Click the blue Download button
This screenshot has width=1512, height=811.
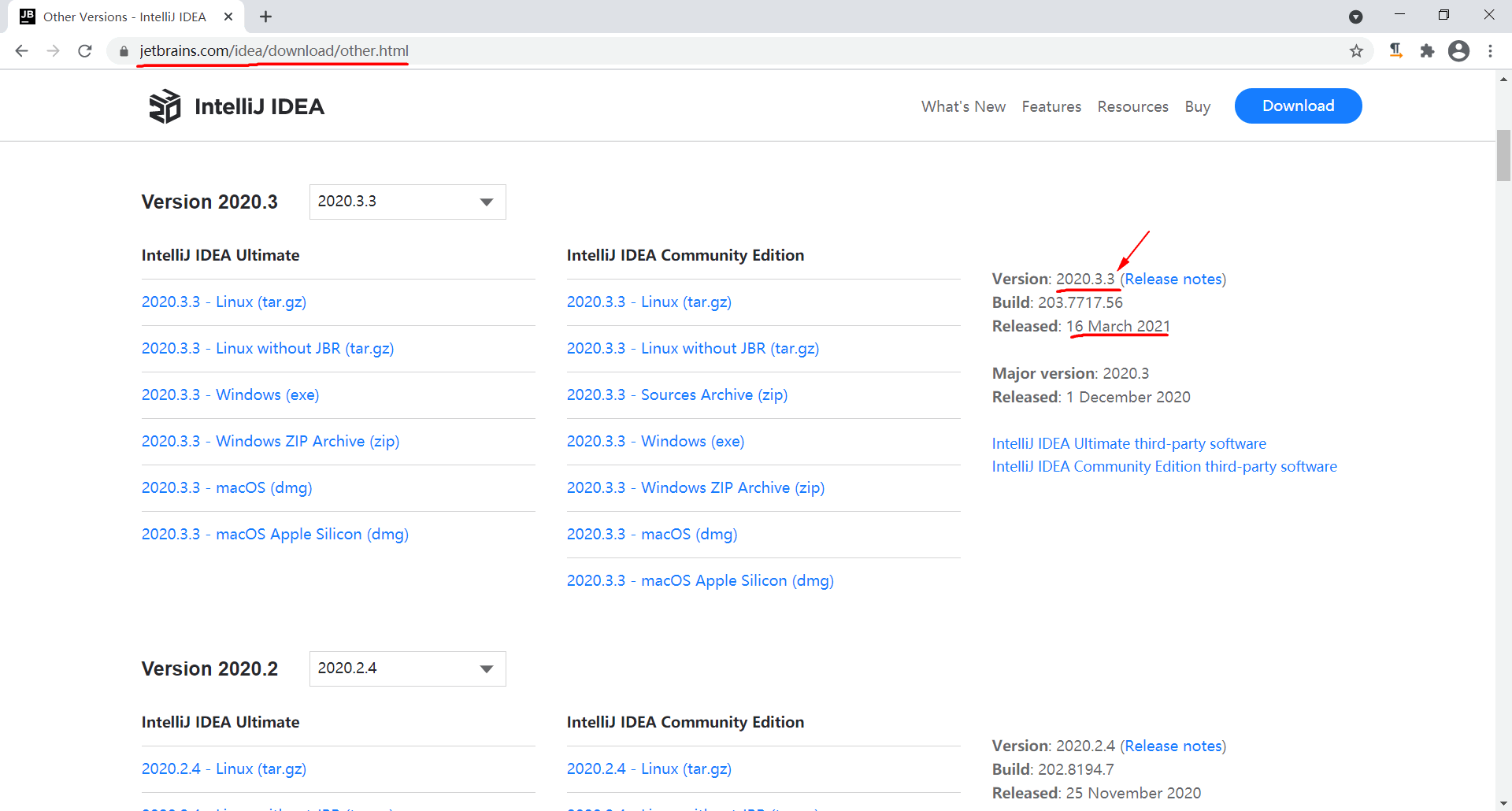1299,106
